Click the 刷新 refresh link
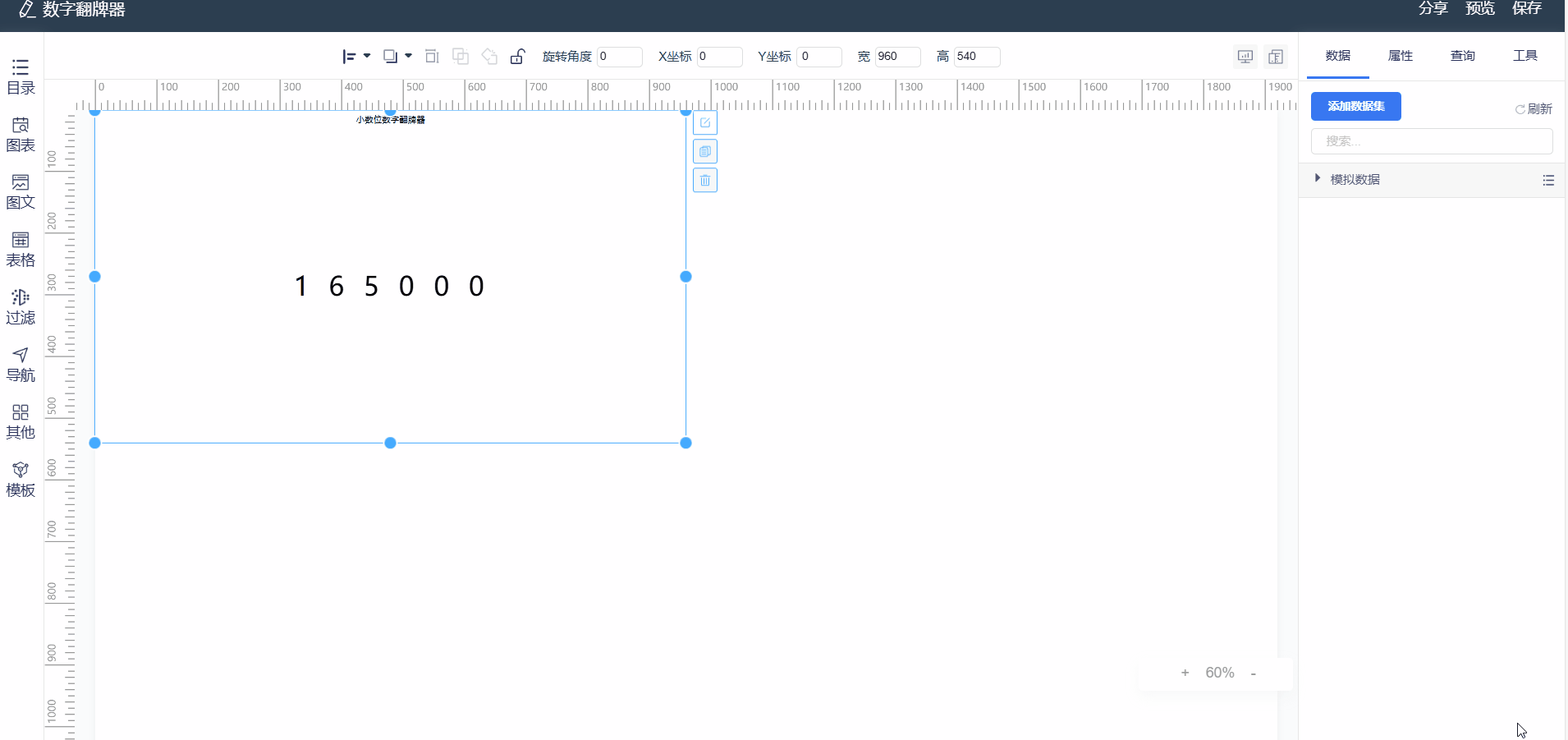This screenshot has width=1568, height=740. coord(1534,109)
